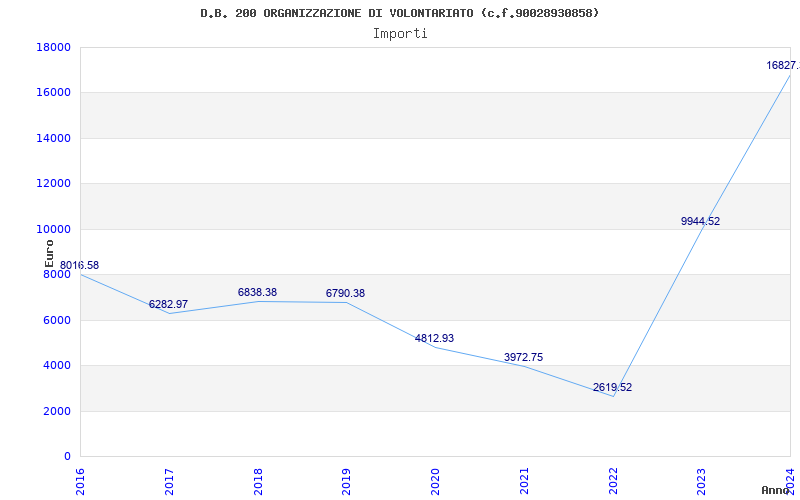
Task: Click the data label 2619.52
Action: pyautogui.click(x=612, y=387)
